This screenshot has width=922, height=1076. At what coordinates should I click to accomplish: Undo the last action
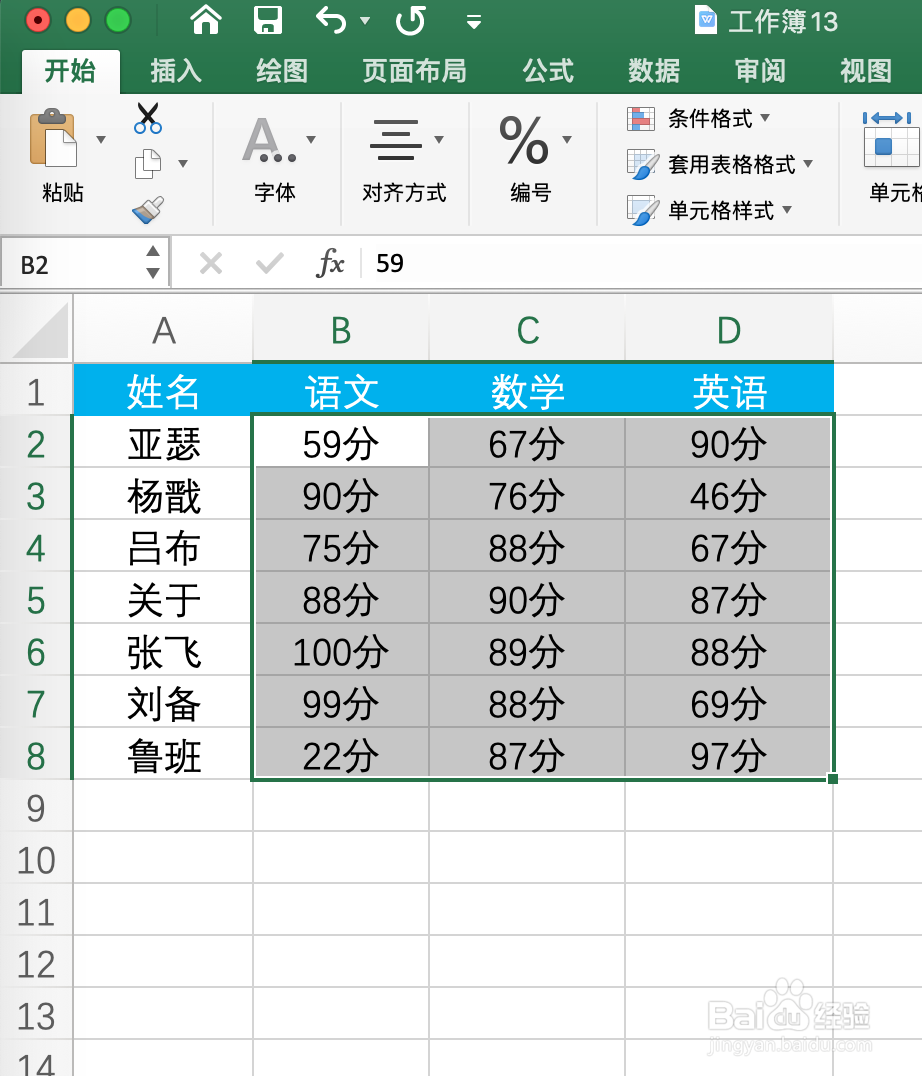[x=330, y=19]
